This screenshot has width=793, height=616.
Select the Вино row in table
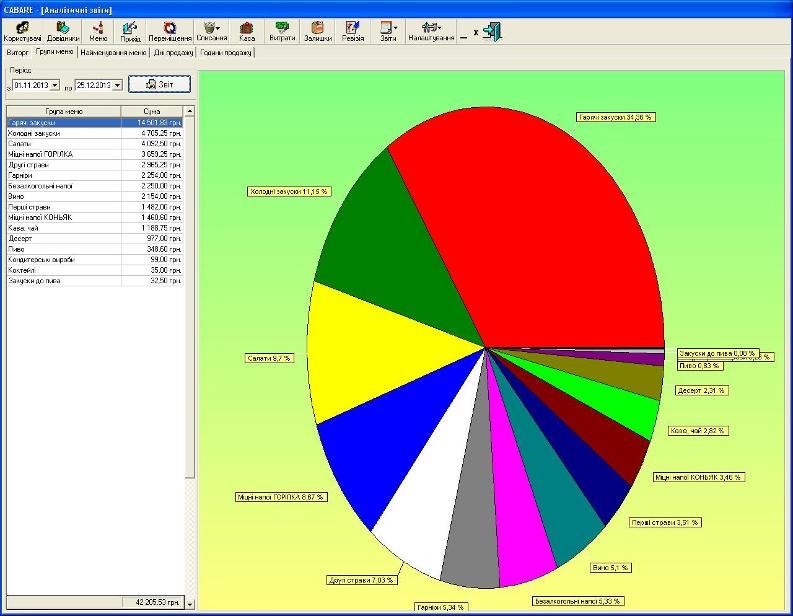point(95,196)
